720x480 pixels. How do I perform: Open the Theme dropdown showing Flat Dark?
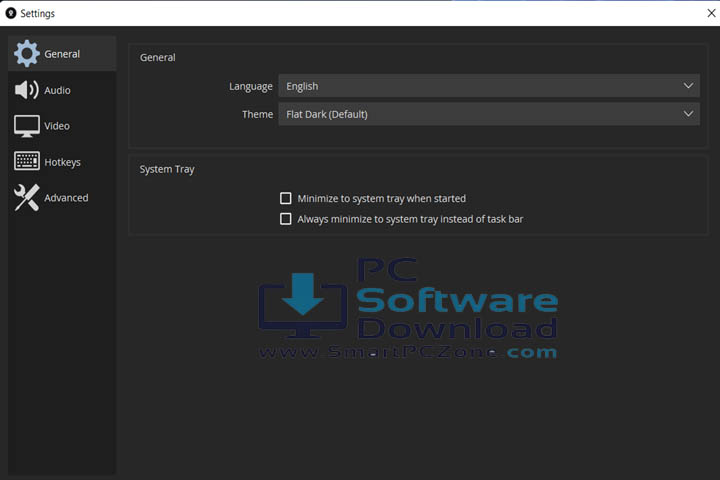(489, 114)
